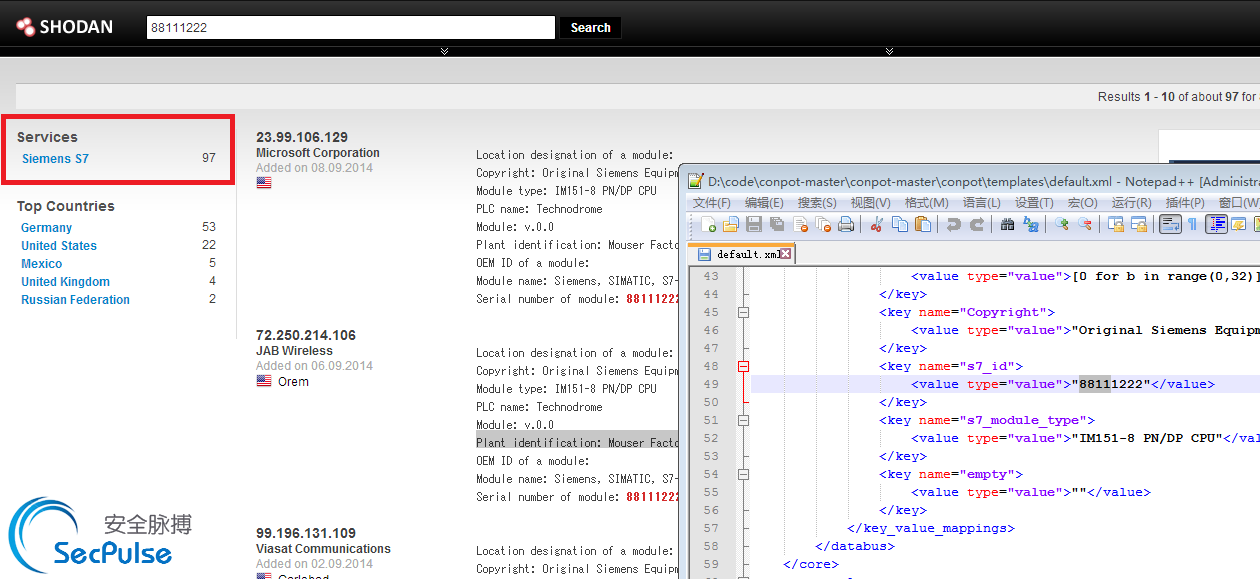Close the default.xml tab in Notepad++

(x=786, y=254)
